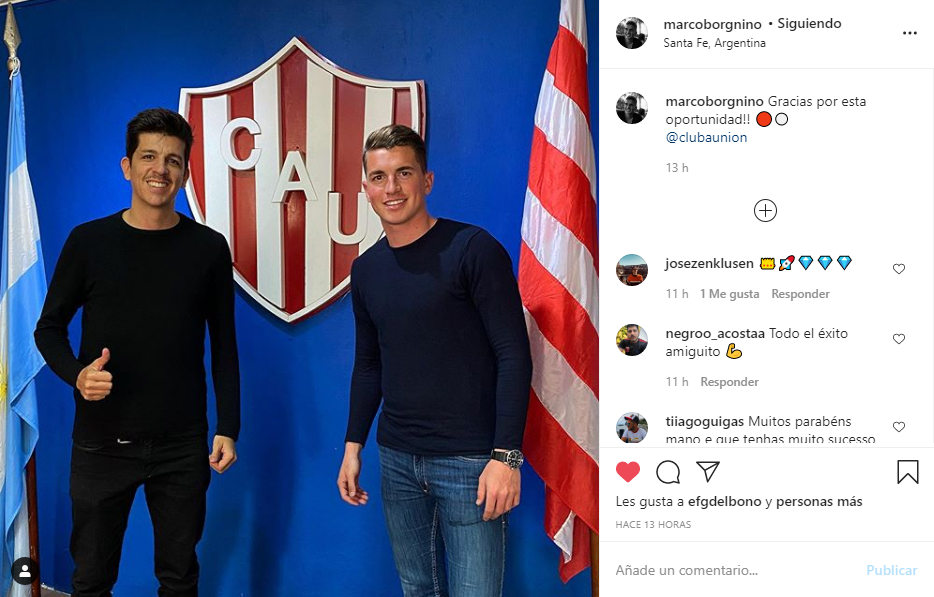Open marcoborgnino profile picture in header
This screenshot has width=934, height=597.
pos(631,33)
